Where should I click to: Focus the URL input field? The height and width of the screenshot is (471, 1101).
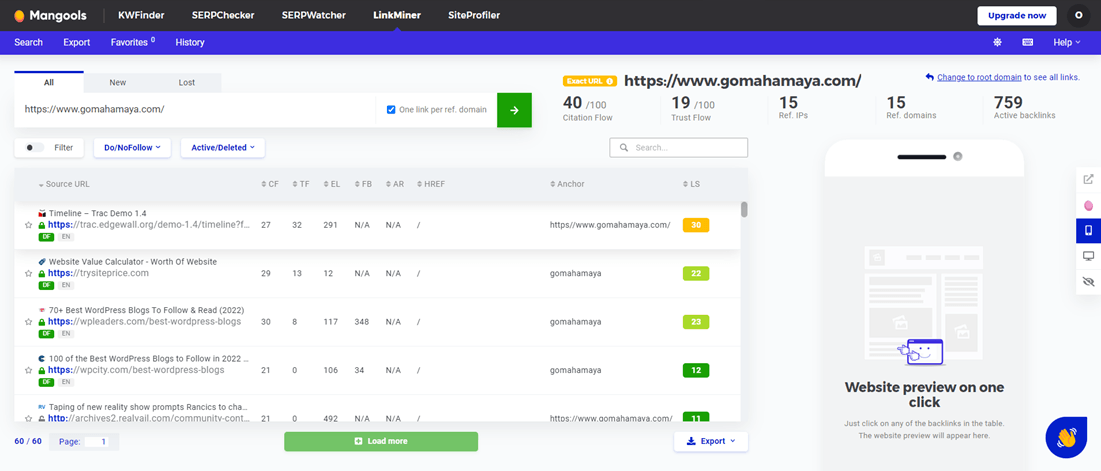coord(195,110)
